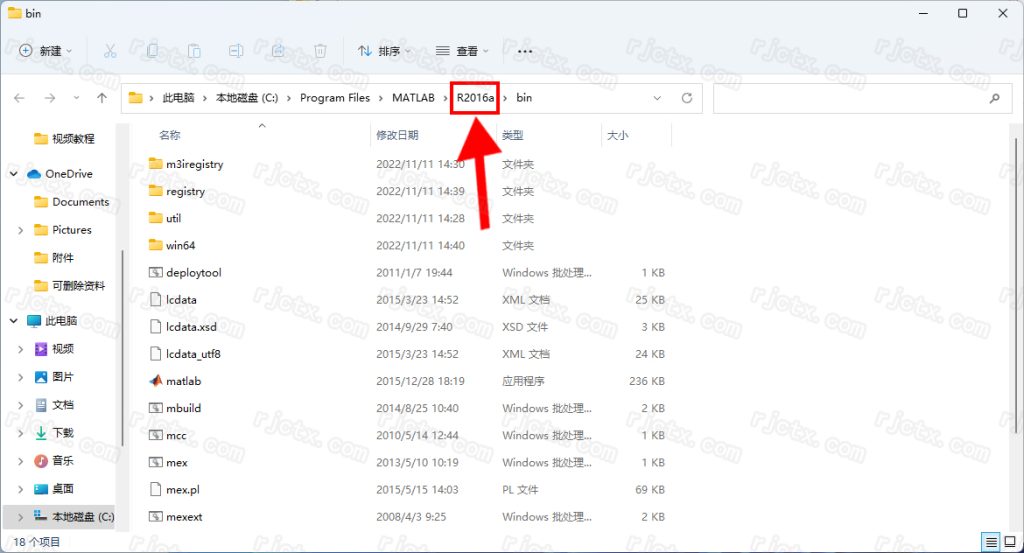Image resolution: width=1024 pixels, height=553 pixels.
Task: Click R2016a in the address path
Action: [x=475, y=98]
